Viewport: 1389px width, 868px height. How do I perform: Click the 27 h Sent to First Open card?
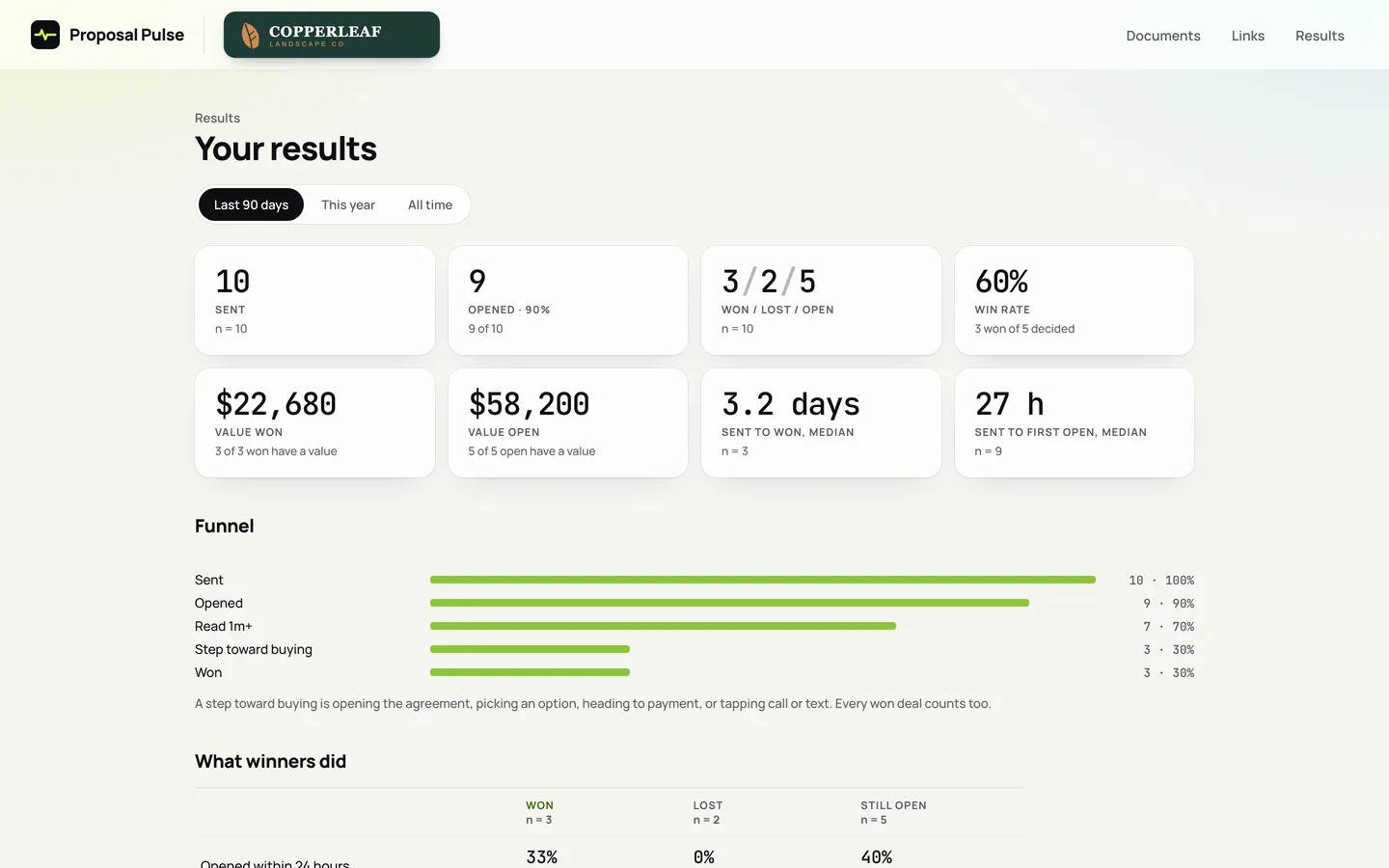(x=1075, y=422)
